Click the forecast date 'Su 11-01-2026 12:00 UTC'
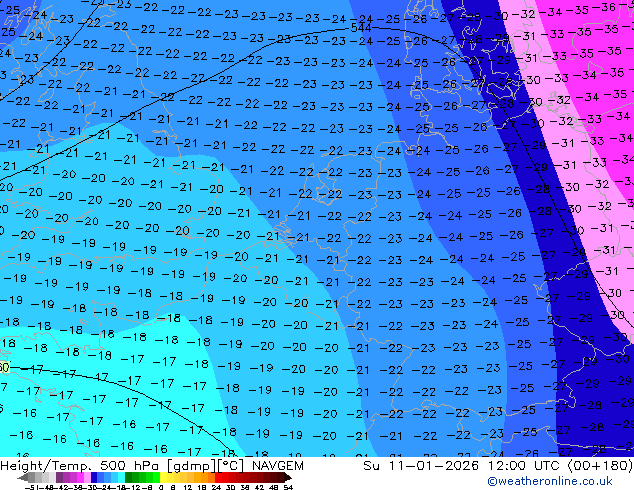Screen dimensions: 634x490 (463, 466)
